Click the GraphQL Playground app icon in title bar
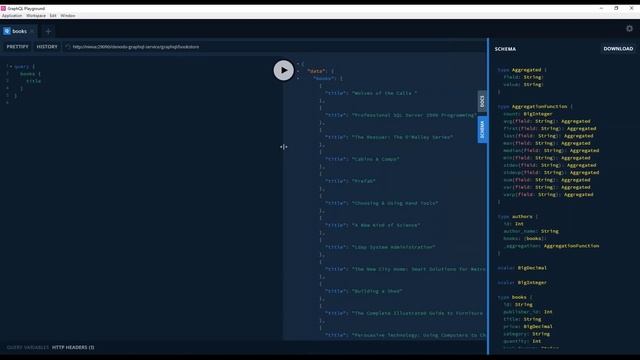This screenshot has height=360, width=640. tap(3, 8)
